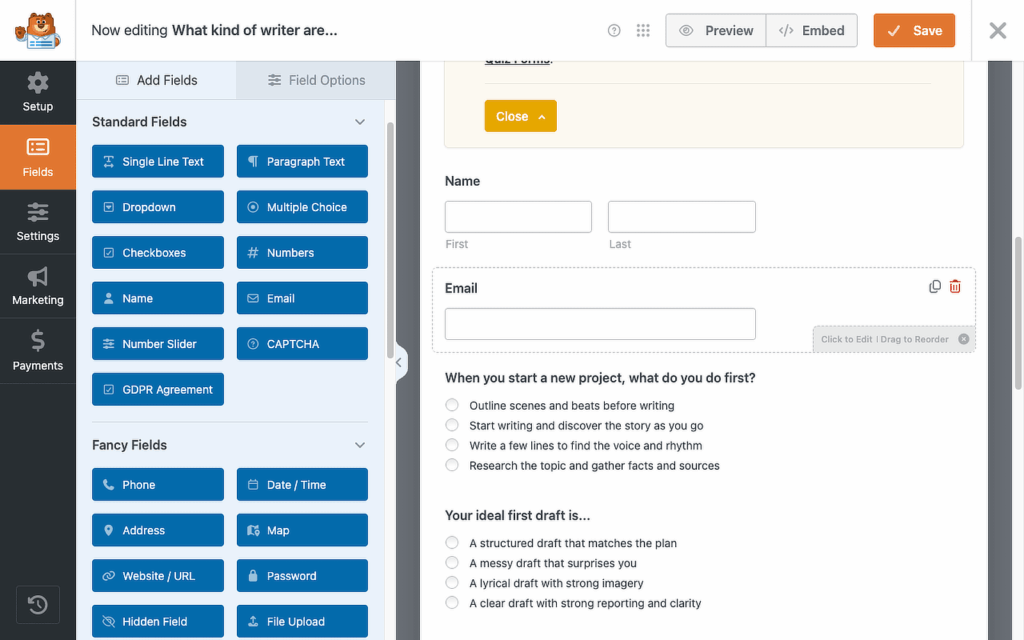Add a Password field
This screenshot has height=640, width=1024.
point(302,576)
